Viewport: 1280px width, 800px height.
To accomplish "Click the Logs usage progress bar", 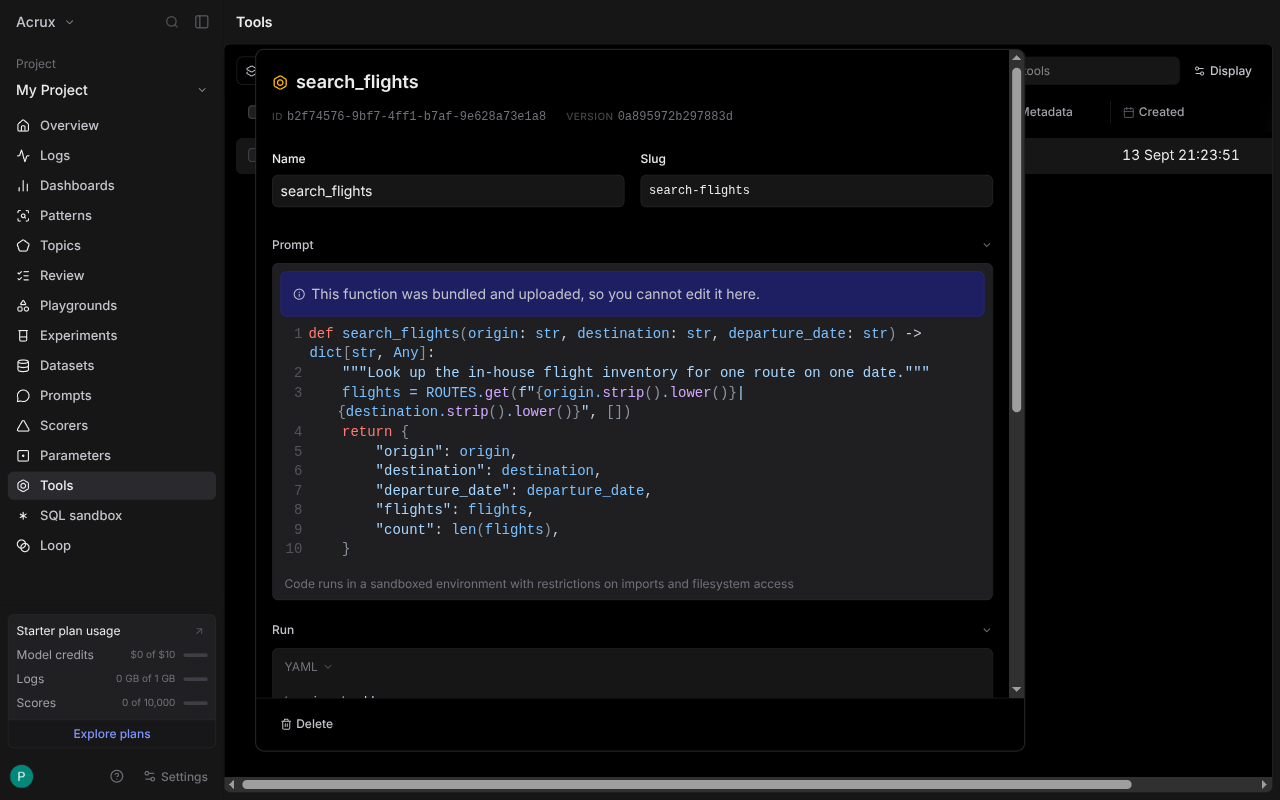I will click(196, 679).
